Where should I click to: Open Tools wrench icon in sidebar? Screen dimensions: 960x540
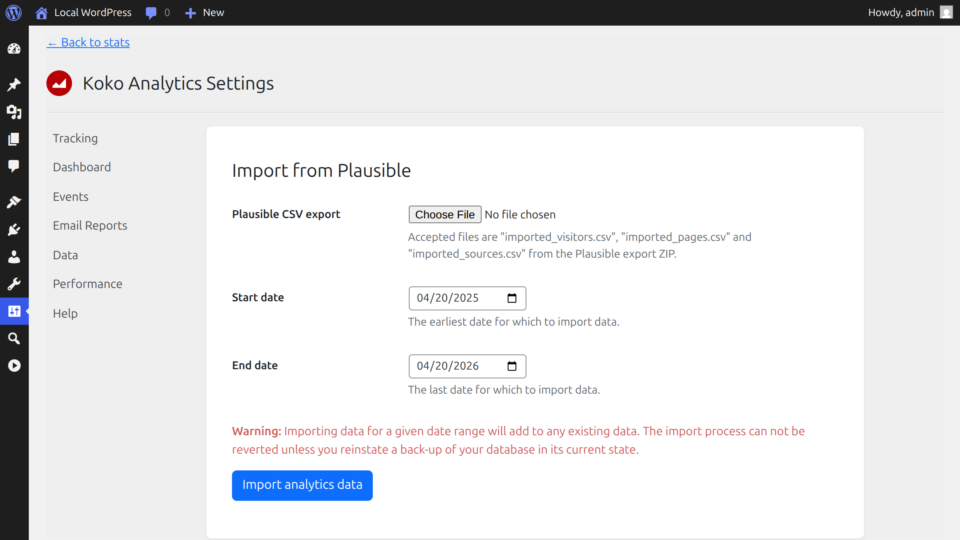coord(14,284)
